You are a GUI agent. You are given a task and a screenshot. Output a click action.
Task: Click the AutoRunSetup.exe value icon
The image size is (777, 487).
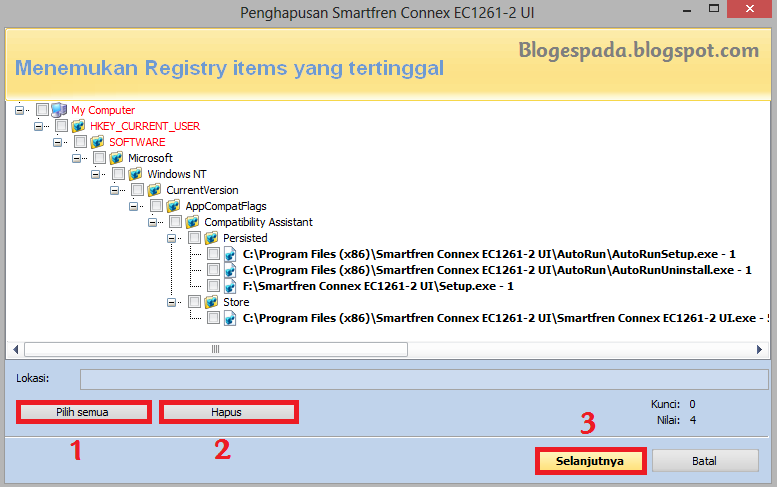230,254
